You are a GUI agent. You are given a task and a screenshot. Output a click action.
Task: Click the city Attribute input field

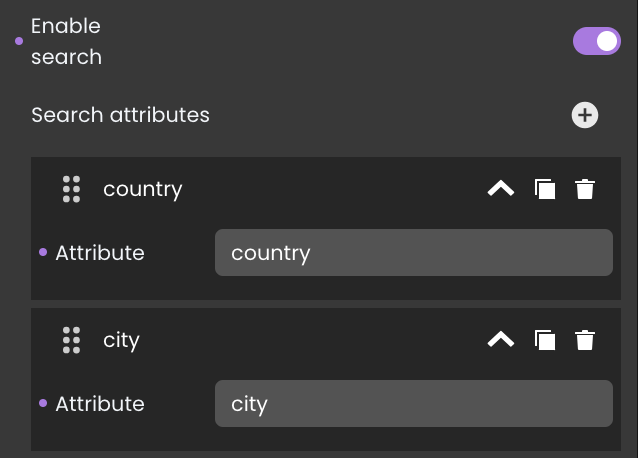414,403
